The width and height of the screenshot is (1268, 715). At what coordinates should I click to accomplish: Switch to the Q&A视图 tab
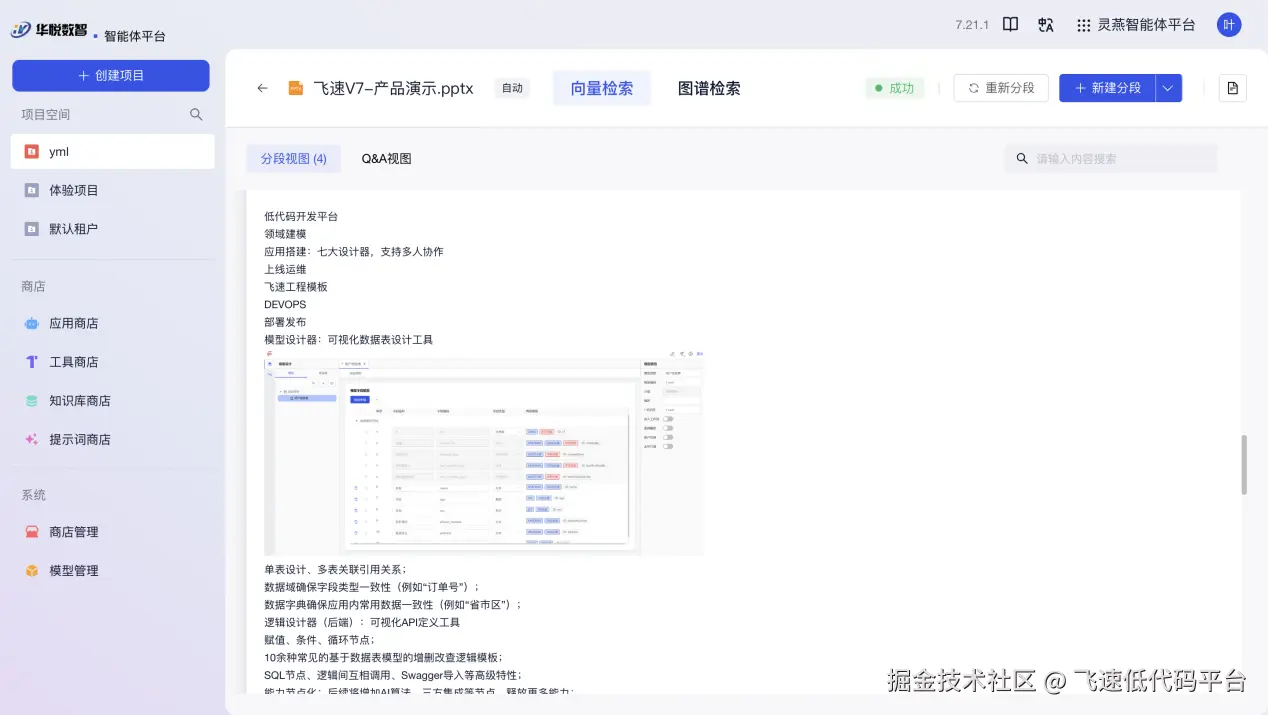point(386,158)
